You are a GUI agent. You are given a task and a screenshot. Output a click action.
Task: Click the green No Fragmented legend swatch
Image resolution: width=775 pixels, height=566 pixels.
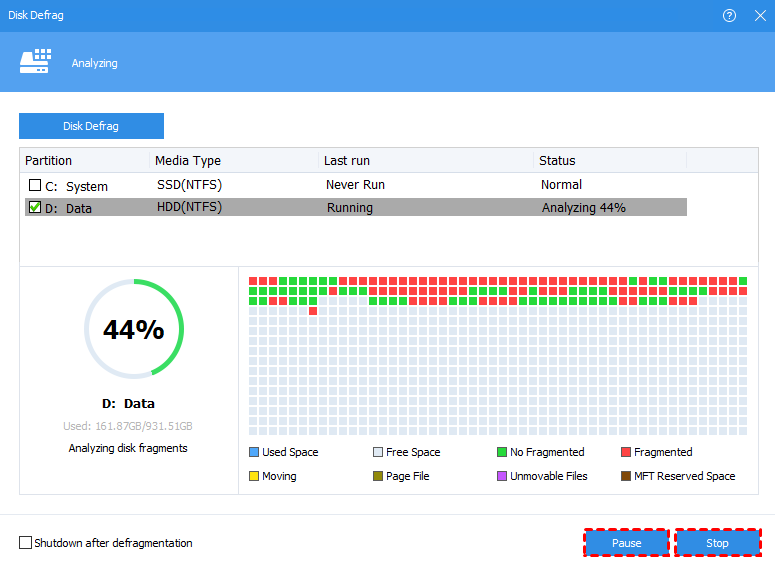502,452
